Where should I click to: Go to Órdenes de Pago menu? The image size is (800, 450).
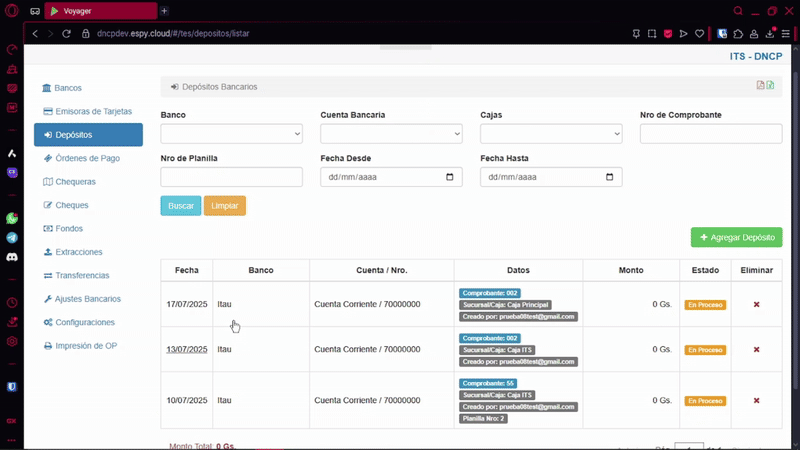tap(87, 158)
